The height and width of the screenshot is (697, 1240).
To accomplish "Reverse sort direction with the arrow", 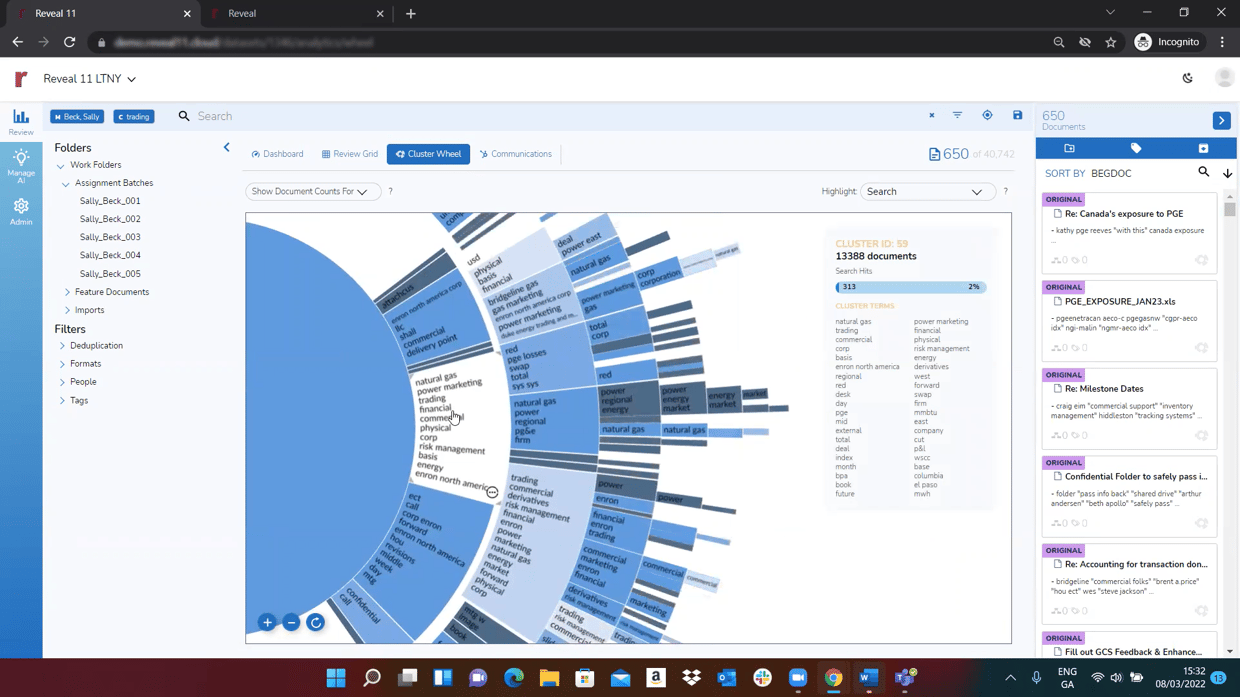I will [x=1227, y=174].
